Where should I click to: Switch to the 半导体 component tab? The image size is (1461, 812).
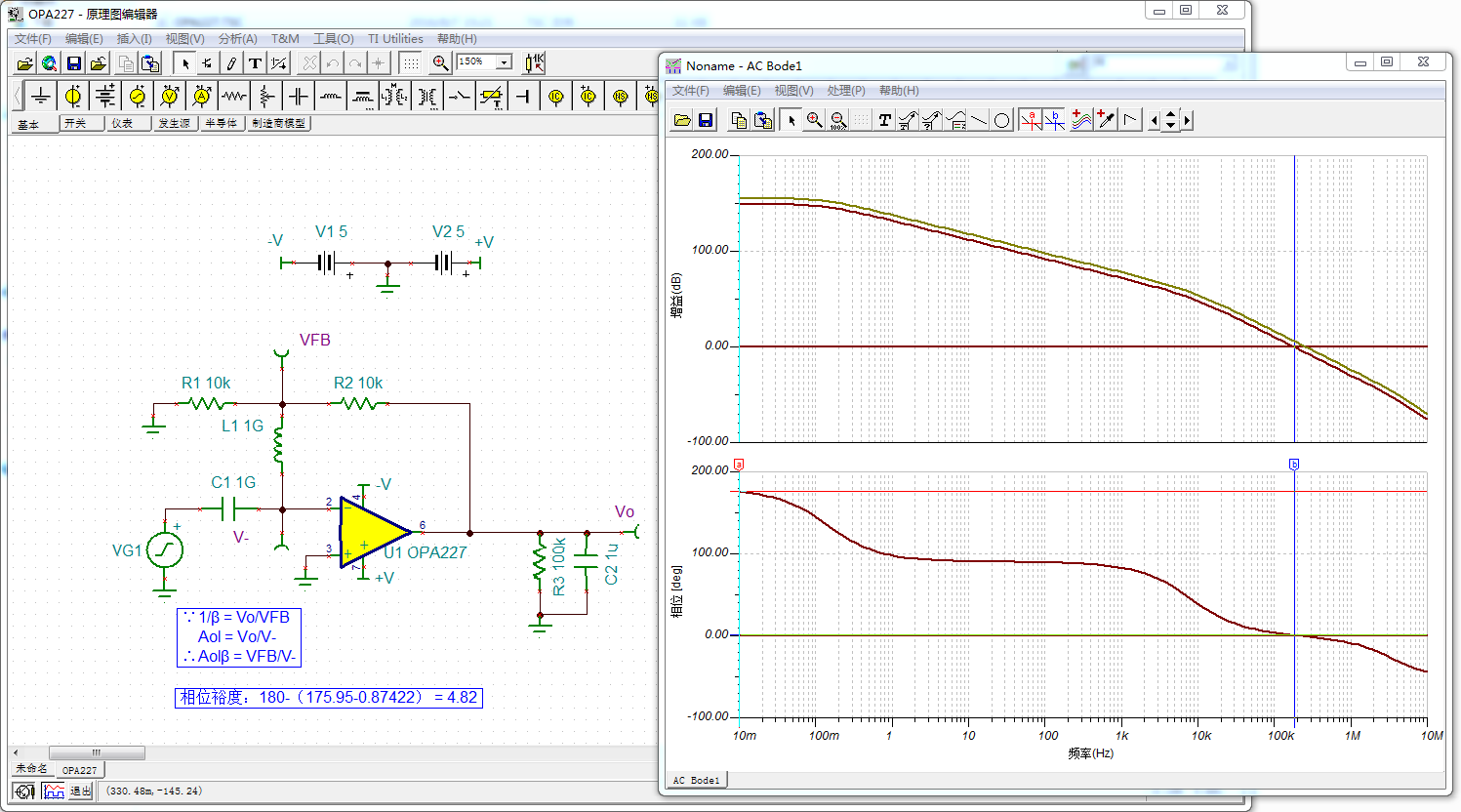point(222,124)
